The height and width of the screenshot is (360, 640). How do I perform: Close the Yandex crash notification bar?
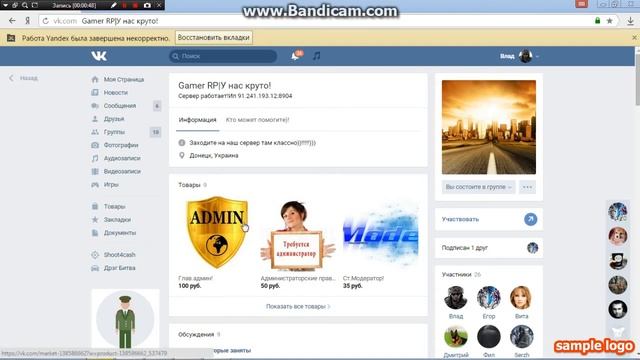pos(634,38)
